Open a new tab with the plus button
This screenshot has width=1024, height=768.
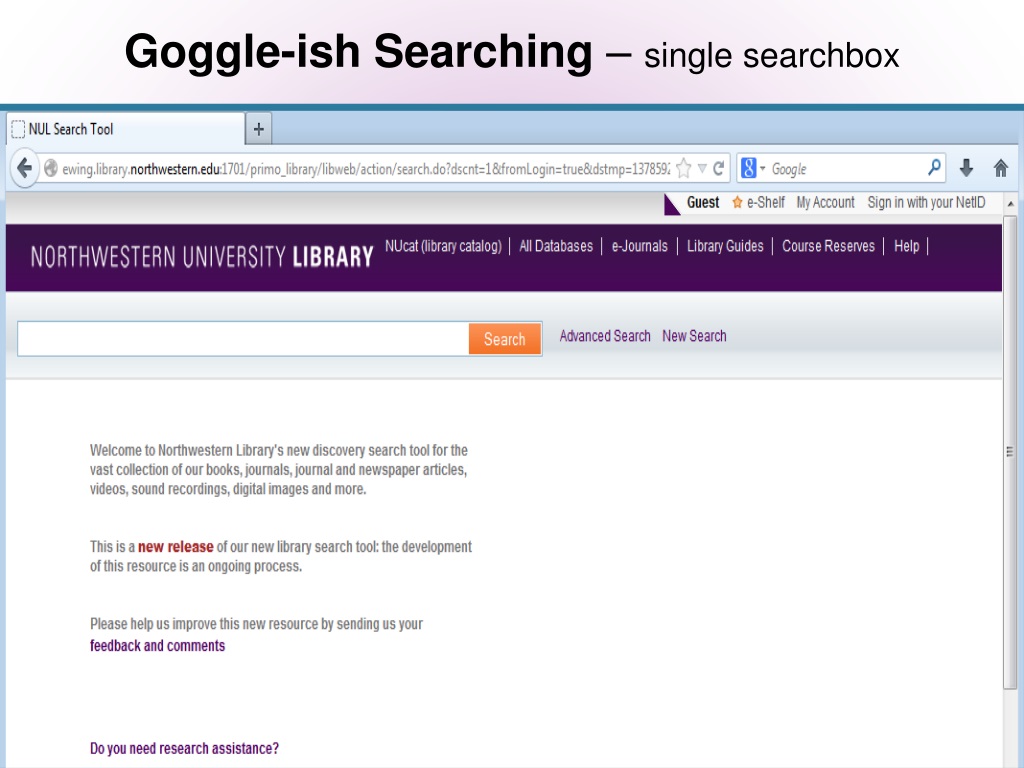click(x=259, y=129)
